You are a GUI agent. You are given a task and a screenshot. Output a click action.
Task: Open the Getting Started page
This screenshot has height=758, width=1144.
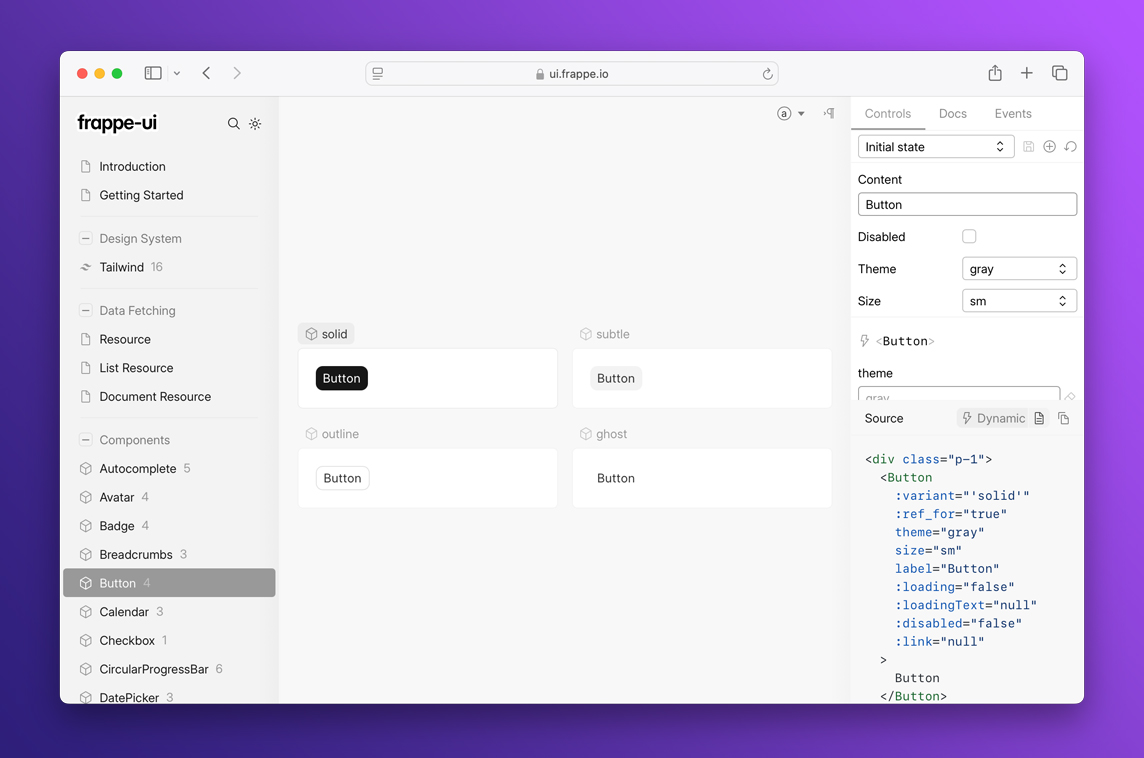[x=141, y=195]
